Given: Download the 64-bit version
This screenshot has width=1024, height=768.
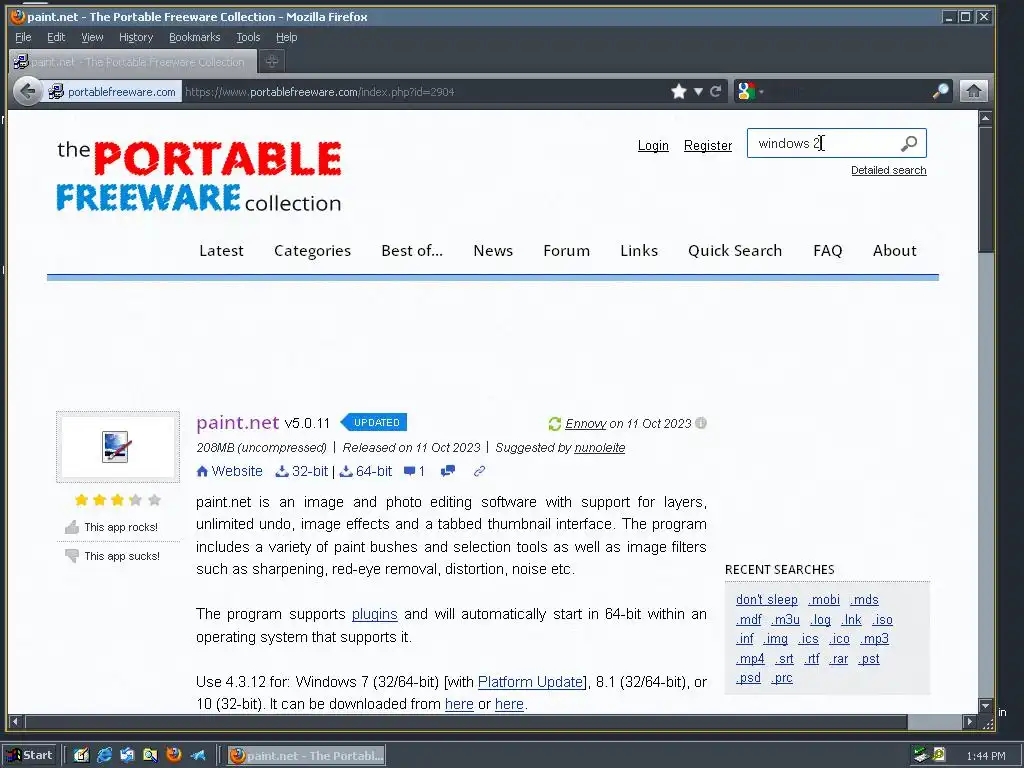Looking at the screenshot, I should click(x=366, y=472).
